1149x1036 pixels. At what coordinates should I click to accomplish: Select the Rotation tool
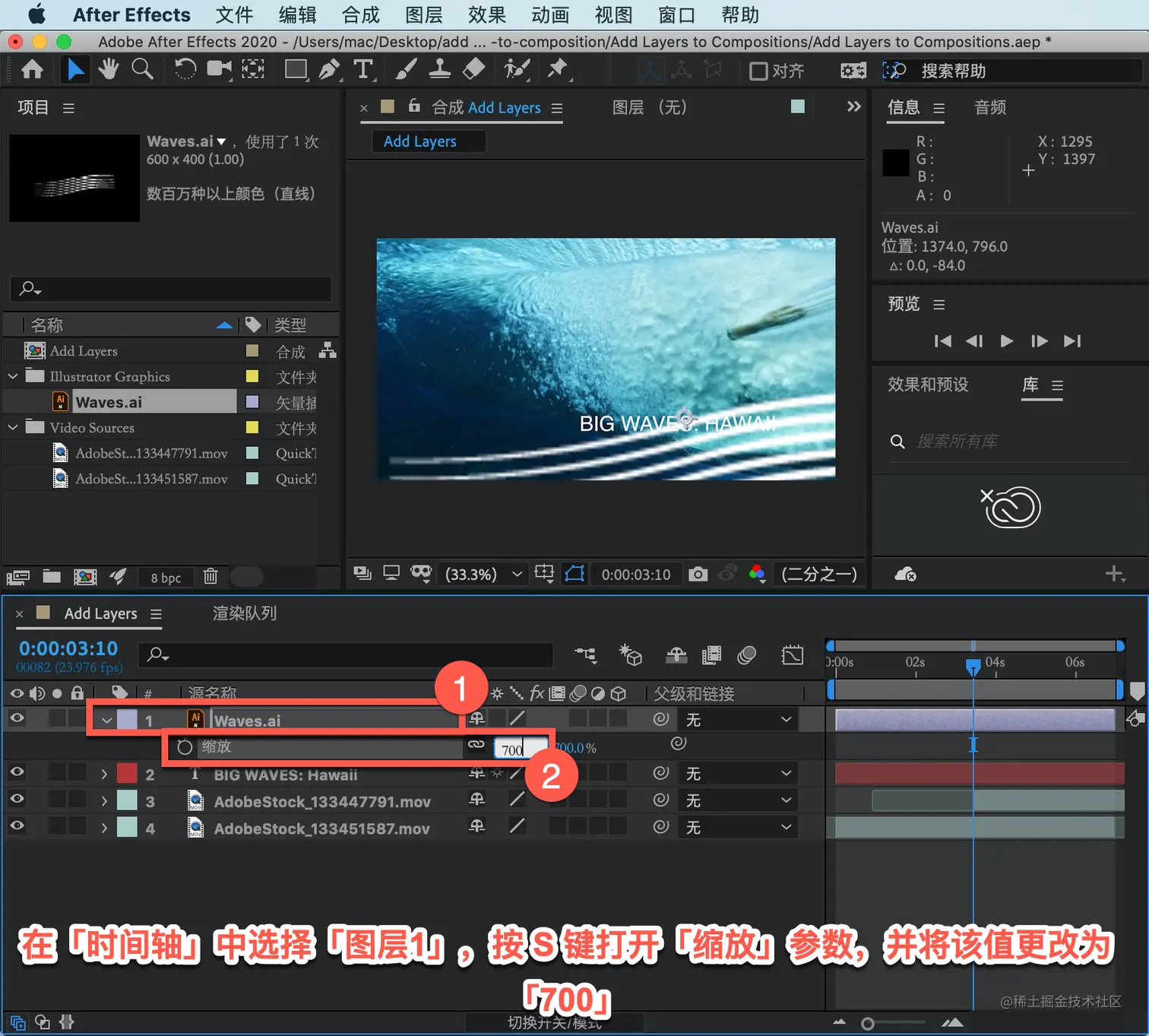[185, 70]
